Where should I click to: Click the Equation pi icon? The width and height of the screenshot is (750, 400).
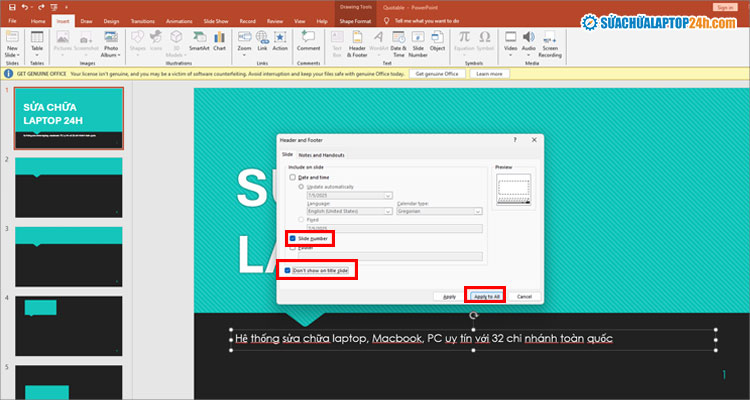coord(464,37)
